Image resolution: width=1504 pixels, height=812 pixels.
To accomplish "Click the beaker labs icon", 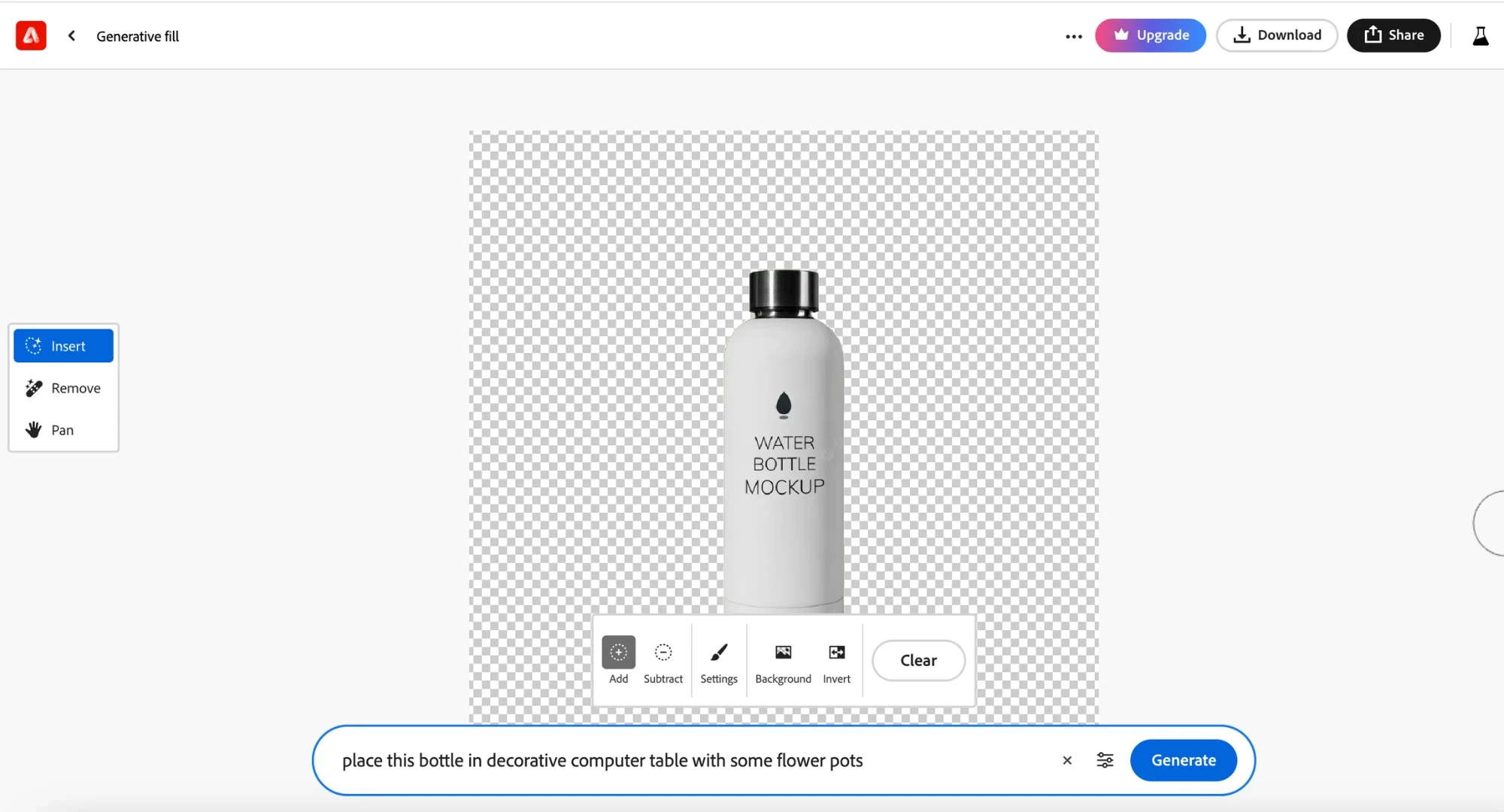I will [1480, 35].
